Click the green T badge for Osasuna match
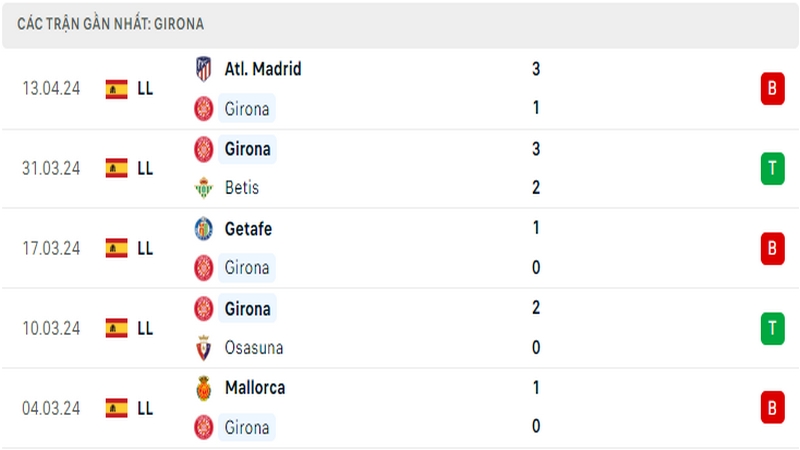 (772, 328)
